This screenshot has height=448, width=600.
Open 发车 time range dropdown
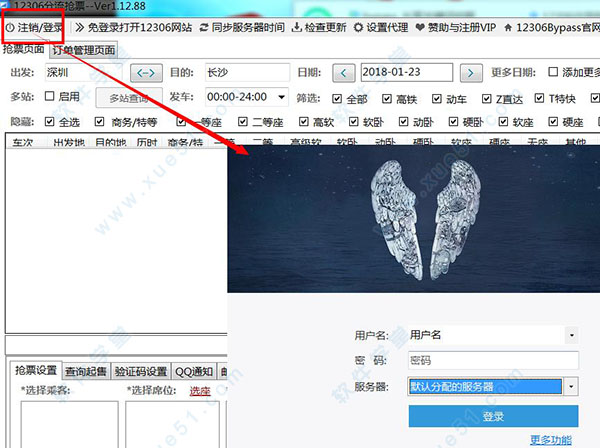pyautogui.click(x=281, y=97)
